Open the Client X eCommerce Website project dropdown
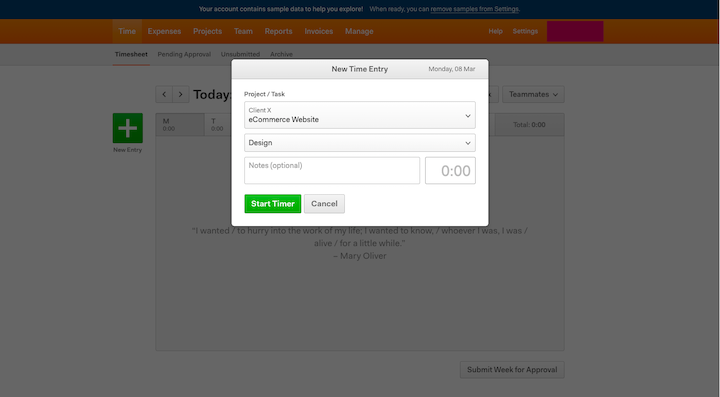The height and width of the screenshot is (397, 720). (360, 115)
